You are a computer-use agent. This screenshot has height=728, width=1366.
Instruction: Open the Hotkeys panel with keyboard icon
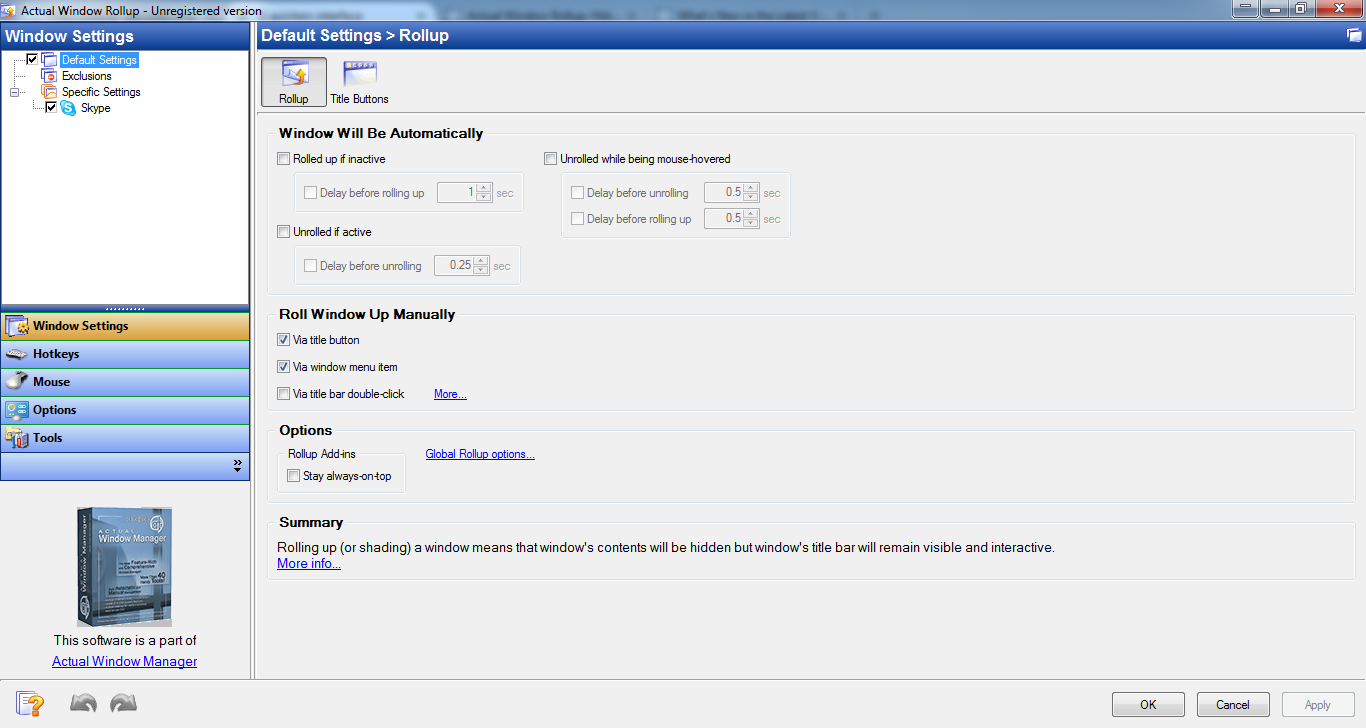coord(18,353)
